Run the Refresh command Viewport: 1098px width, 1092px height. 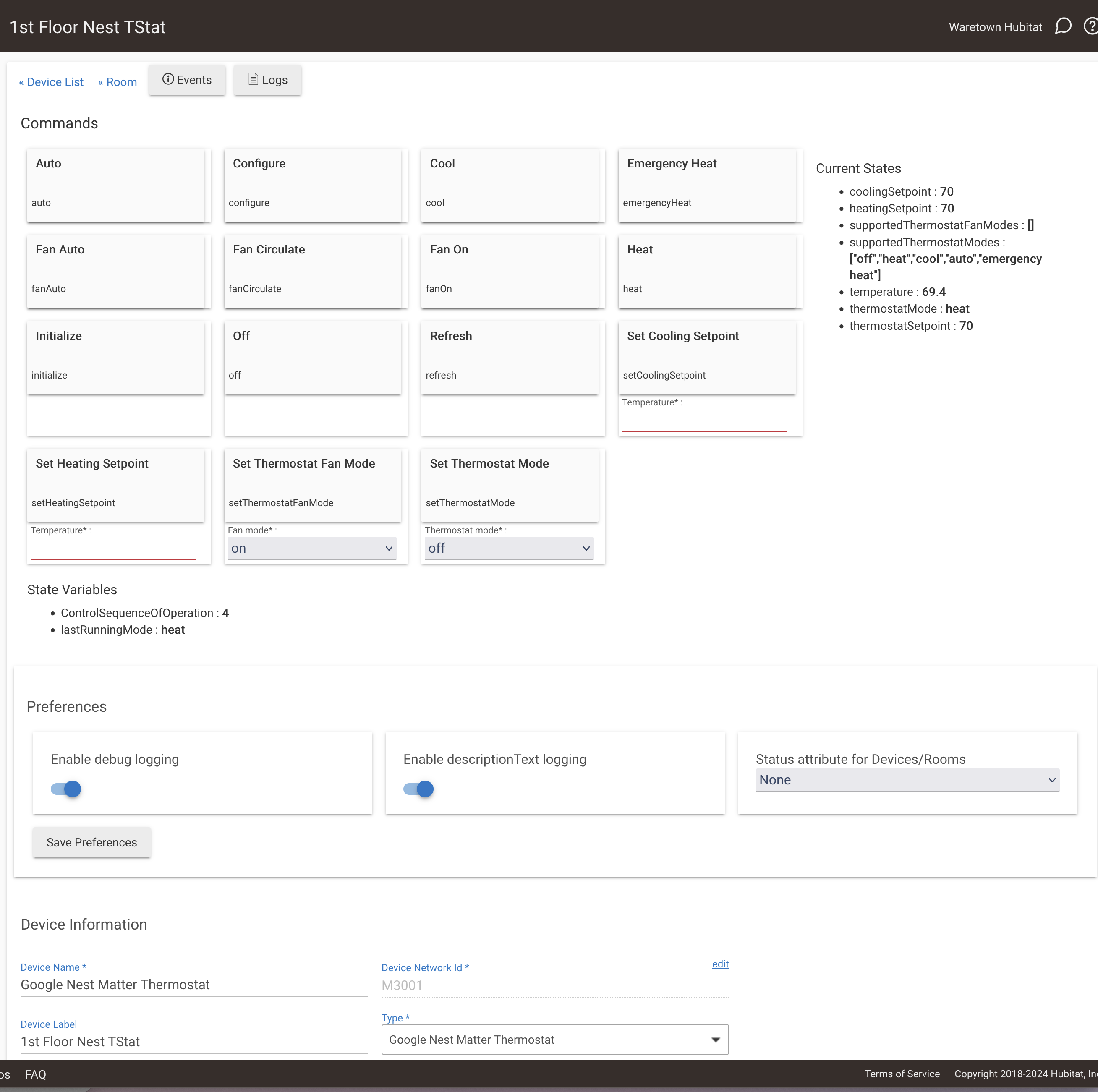pyautogui.click(x=509, y=357)
